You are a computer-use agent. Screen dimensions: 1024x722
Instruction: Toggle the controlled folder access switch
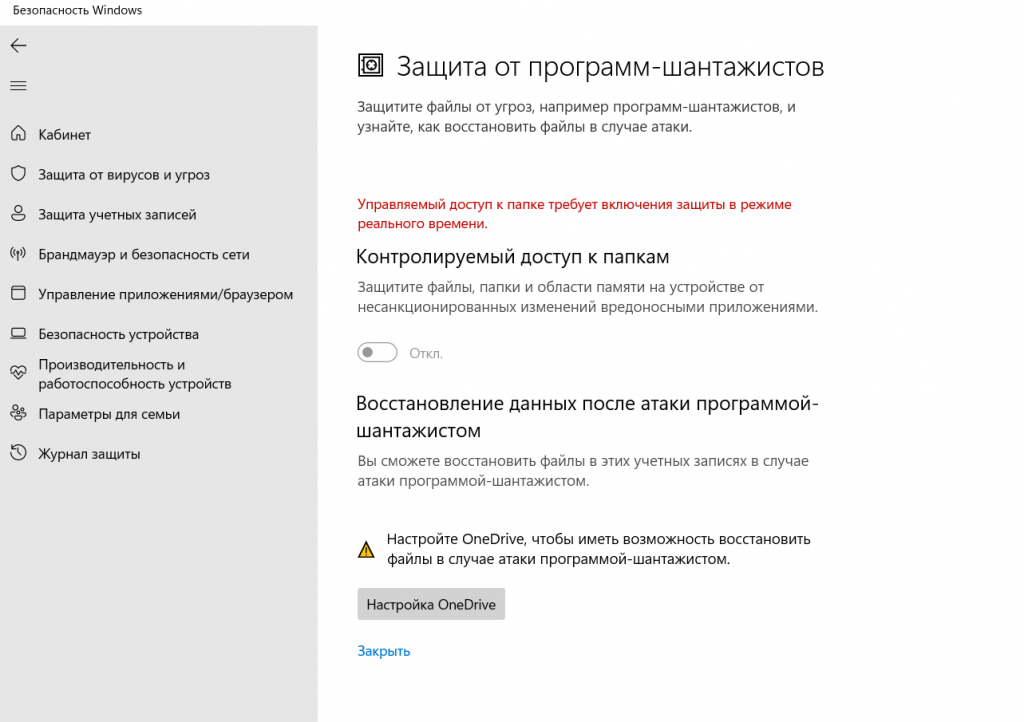377,353
